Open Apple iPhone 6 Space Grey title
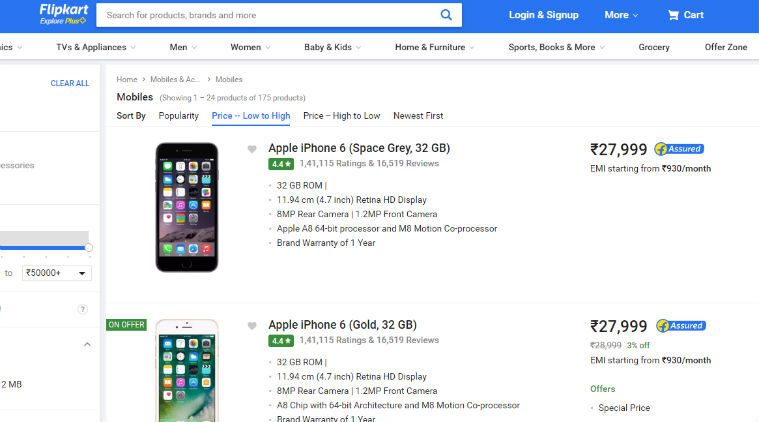This screenshot has width=759, height=422. pyautogui.click(x=359, y=148)
